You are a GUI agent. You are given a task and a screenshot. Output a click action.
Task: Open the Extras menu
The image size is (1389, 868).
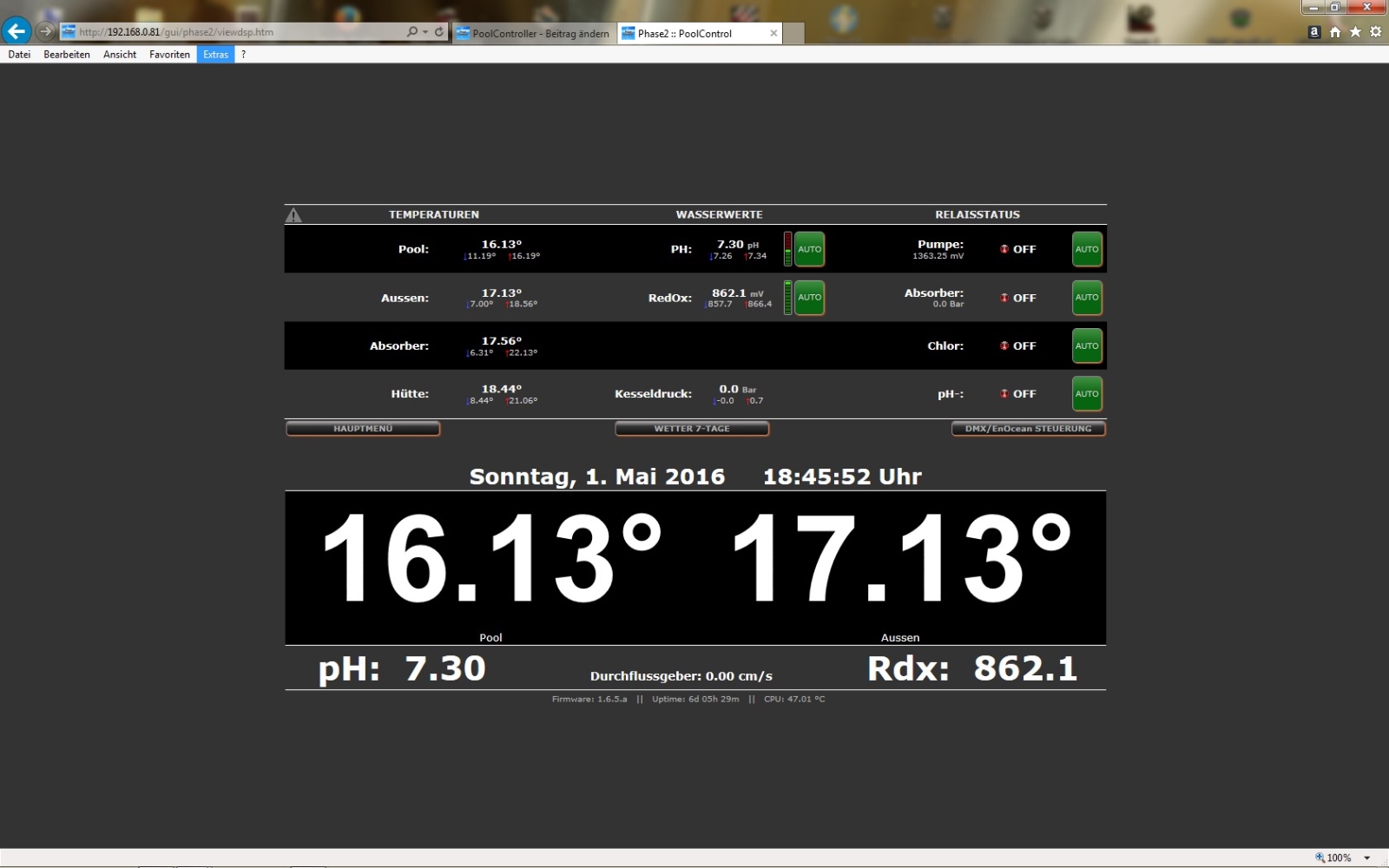pos(215,55)
